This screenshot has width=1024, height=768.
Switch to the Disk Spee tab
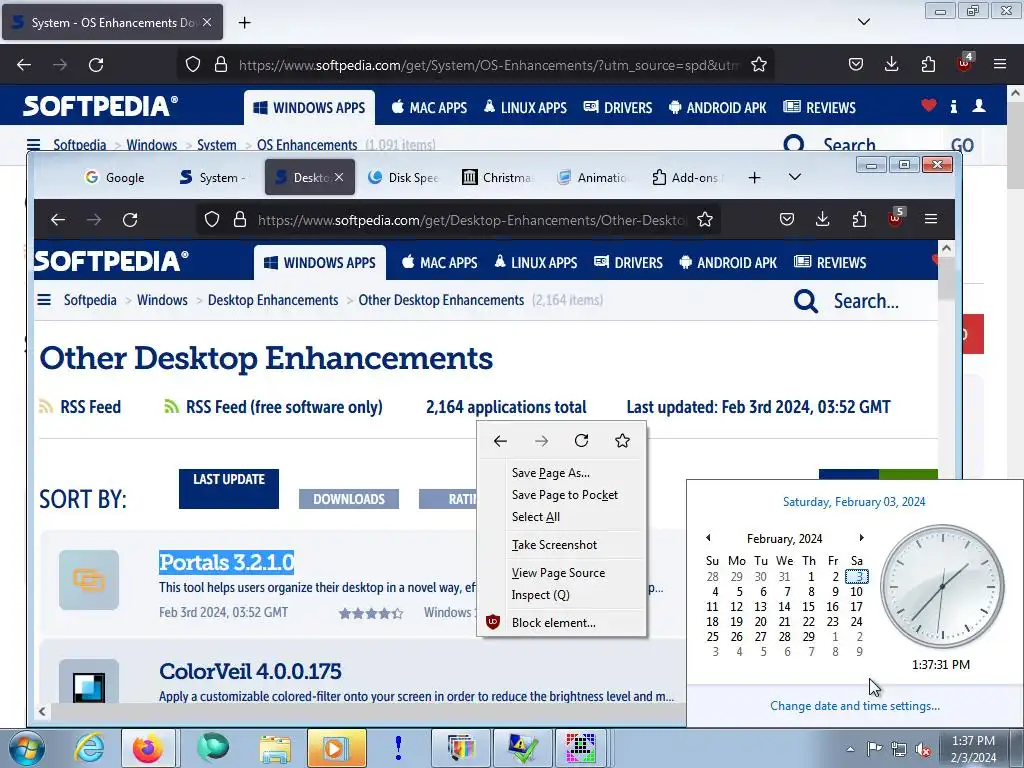[x=404, y=178]
